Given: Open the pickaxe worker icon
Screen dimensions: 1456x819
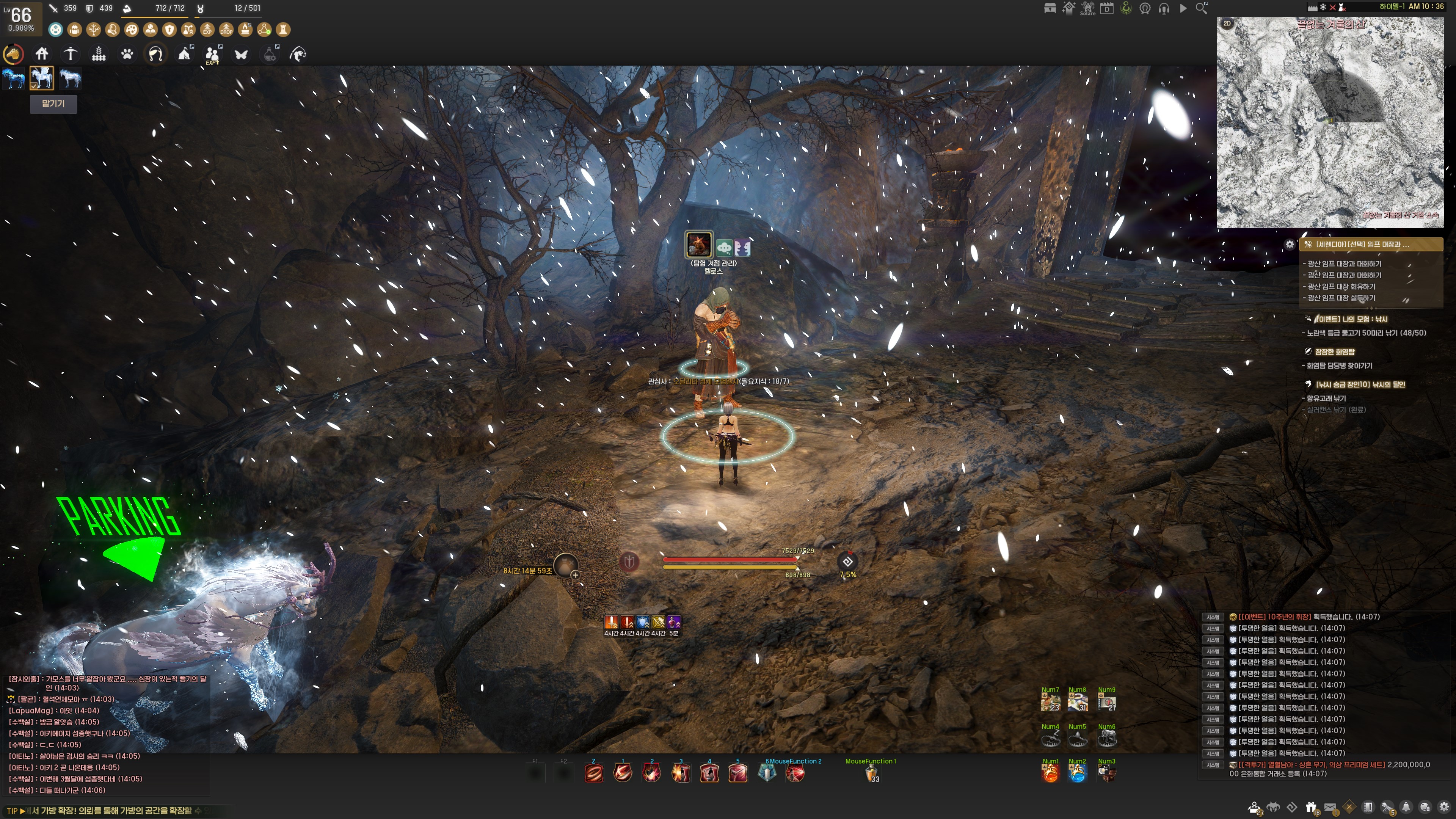Looking at the screenshot, I should click(x=70, y=54).
